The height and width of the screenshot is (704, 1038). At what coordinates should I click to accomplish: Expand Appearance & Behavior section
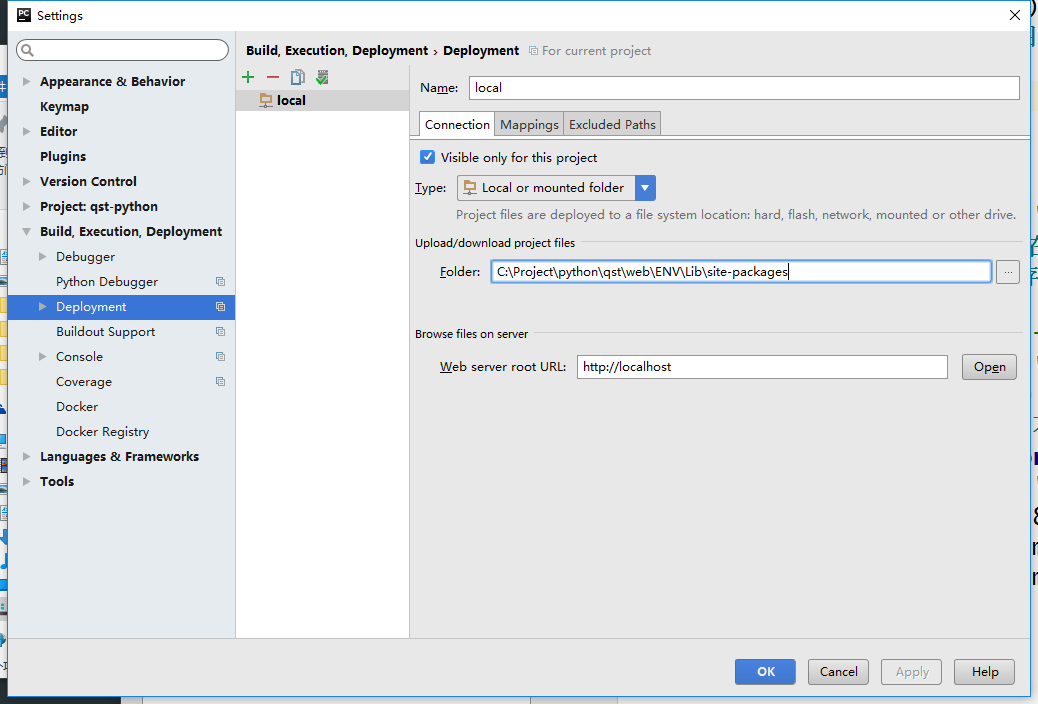[x=26, y=81]
